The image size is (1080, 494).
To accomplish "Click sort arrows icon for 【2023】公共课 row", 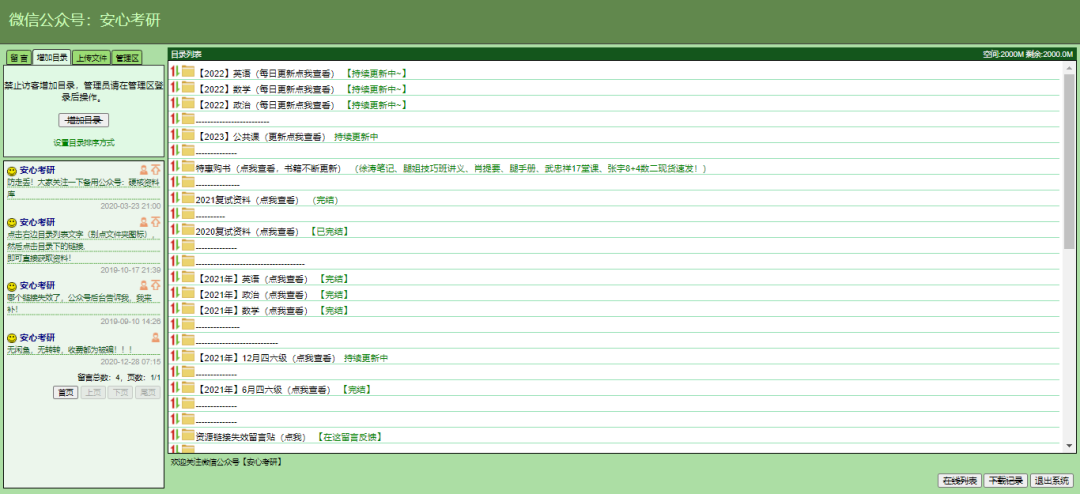I will coord(175,135).
